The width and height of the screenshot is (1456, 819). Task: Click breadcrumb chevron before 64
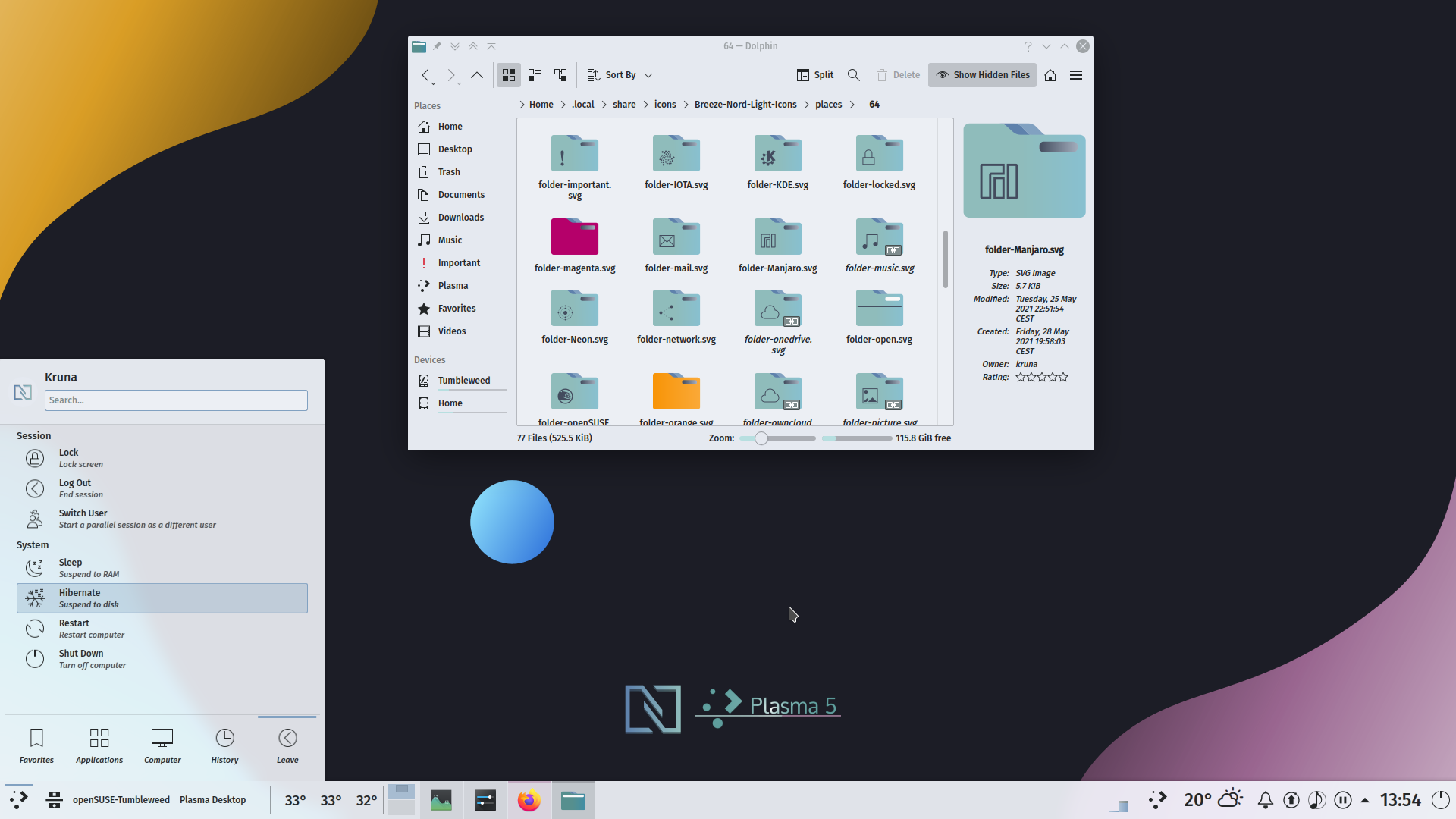pos(852,105)
